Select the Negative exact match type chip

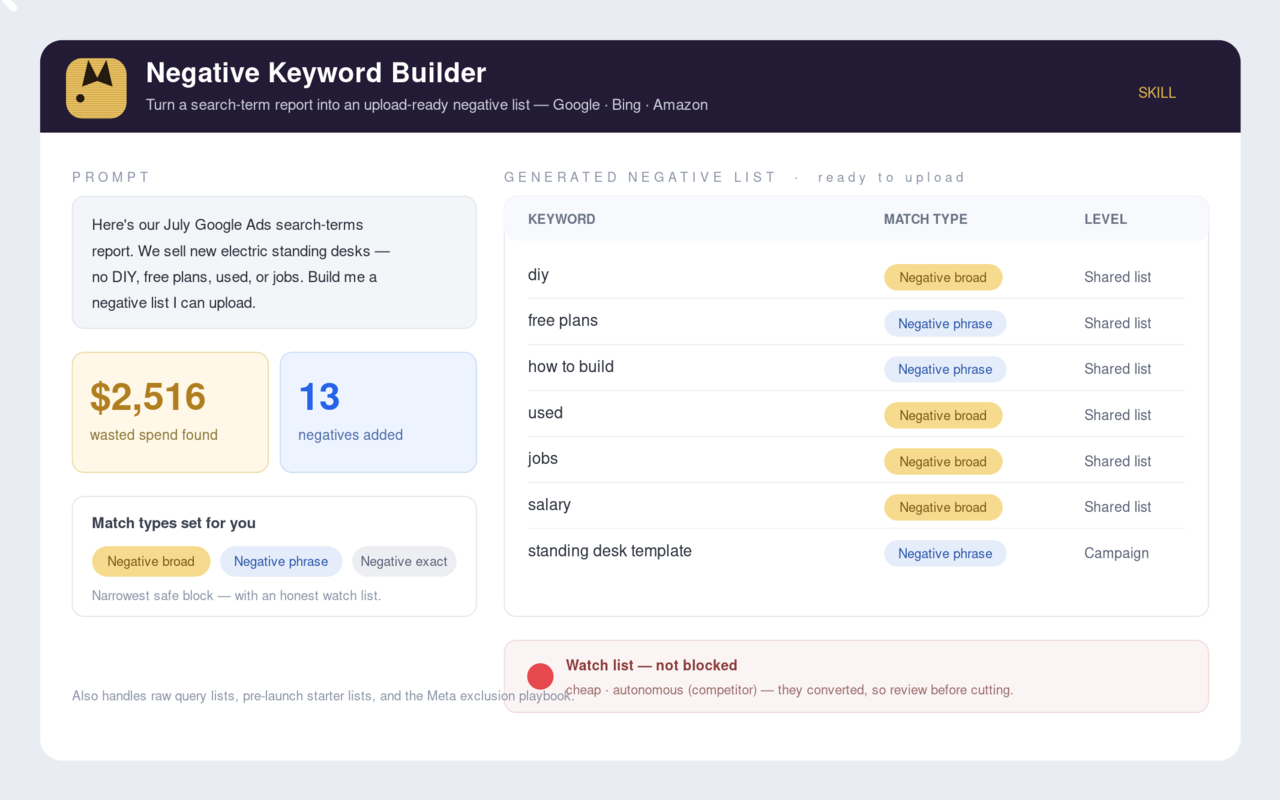tap(404, 561)
